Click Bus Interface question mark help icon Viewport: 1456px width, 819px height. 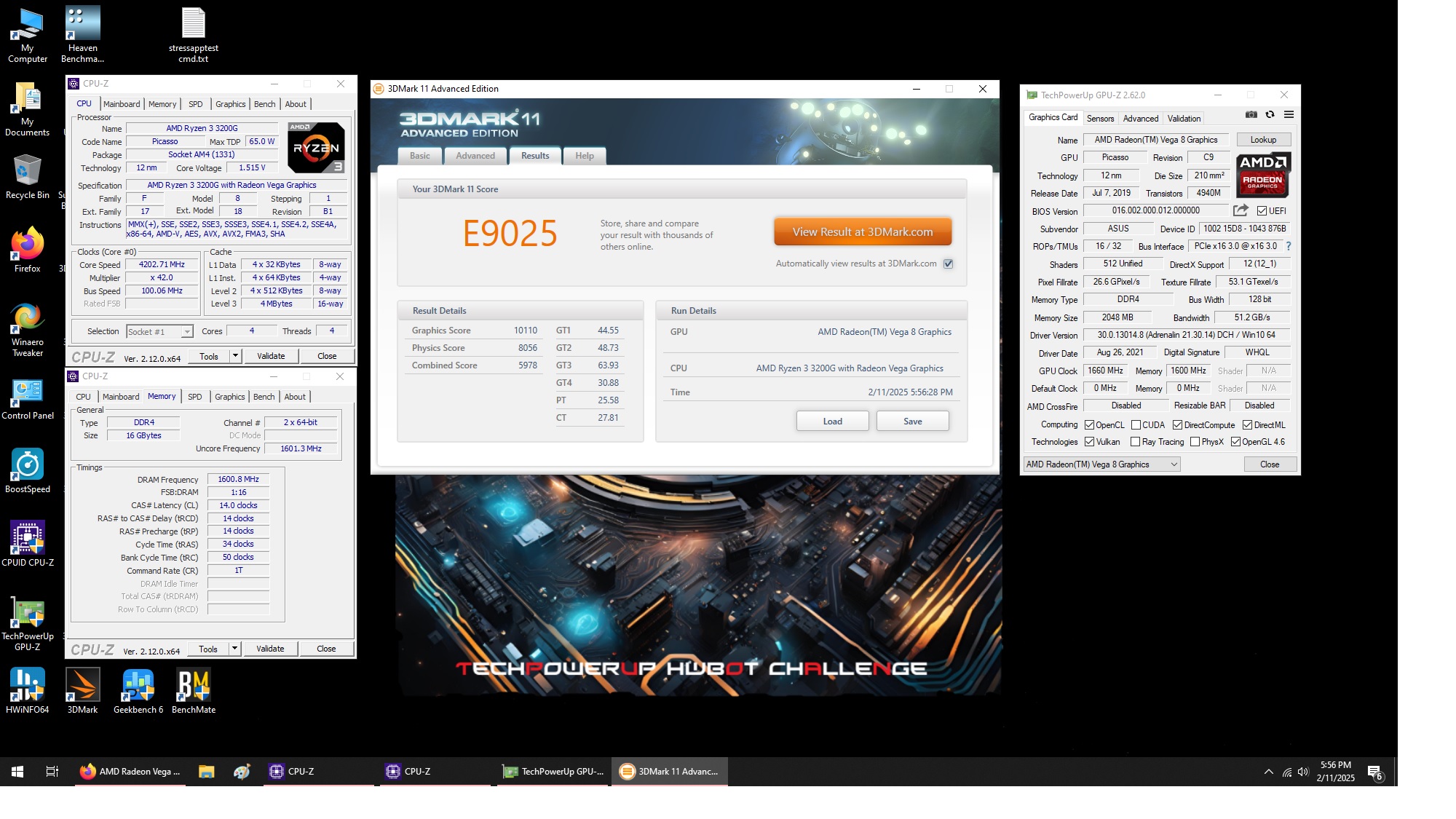click(1289, 246)
